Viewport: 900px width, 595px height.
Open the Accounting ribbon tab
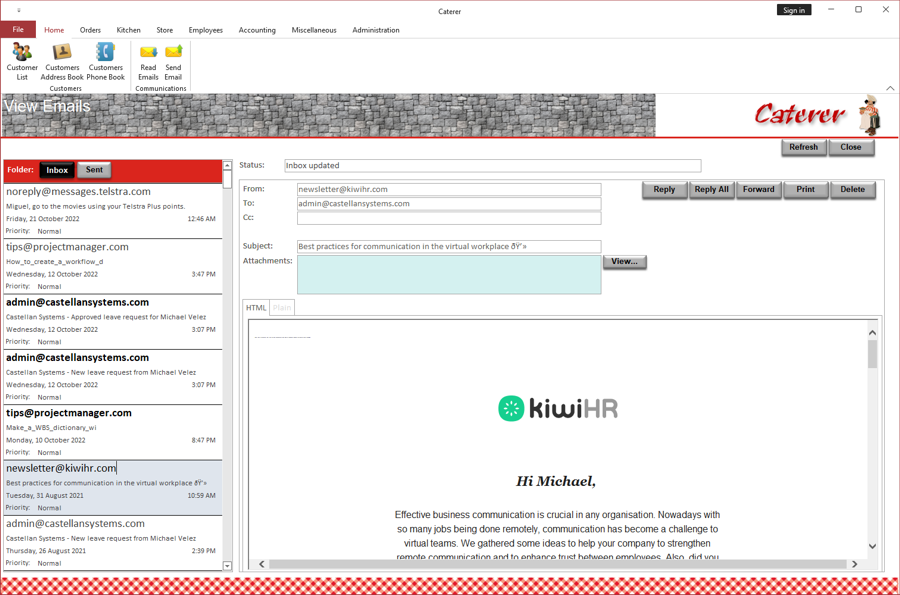(x=257, y=30)
